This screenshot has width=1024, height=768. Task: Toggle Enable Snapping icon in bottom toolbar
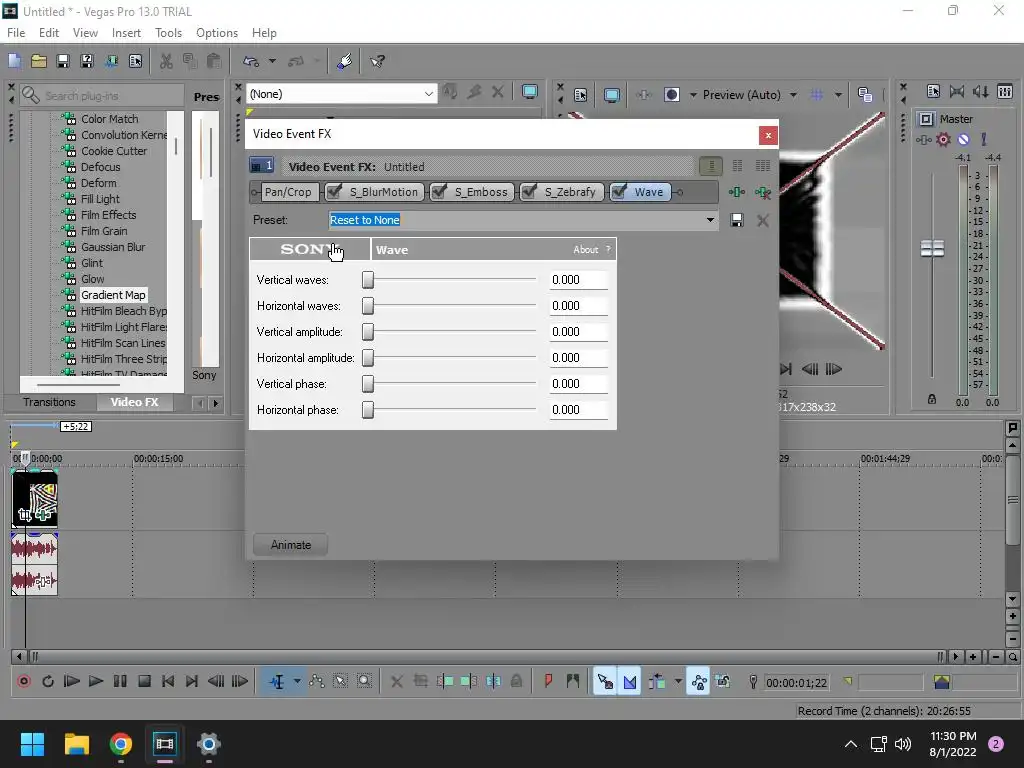605,682
